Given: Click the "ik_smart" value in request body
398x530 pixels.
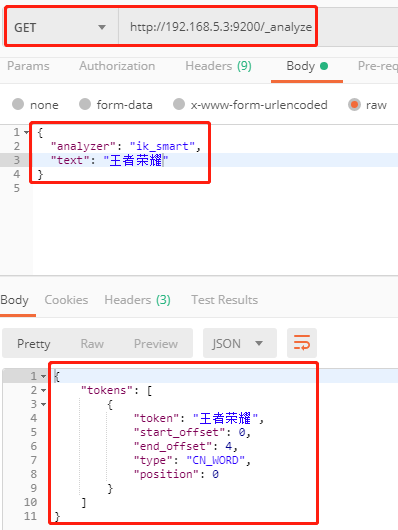Looking at the screenshot, I should pyautogui.click(x=162, y=146).
